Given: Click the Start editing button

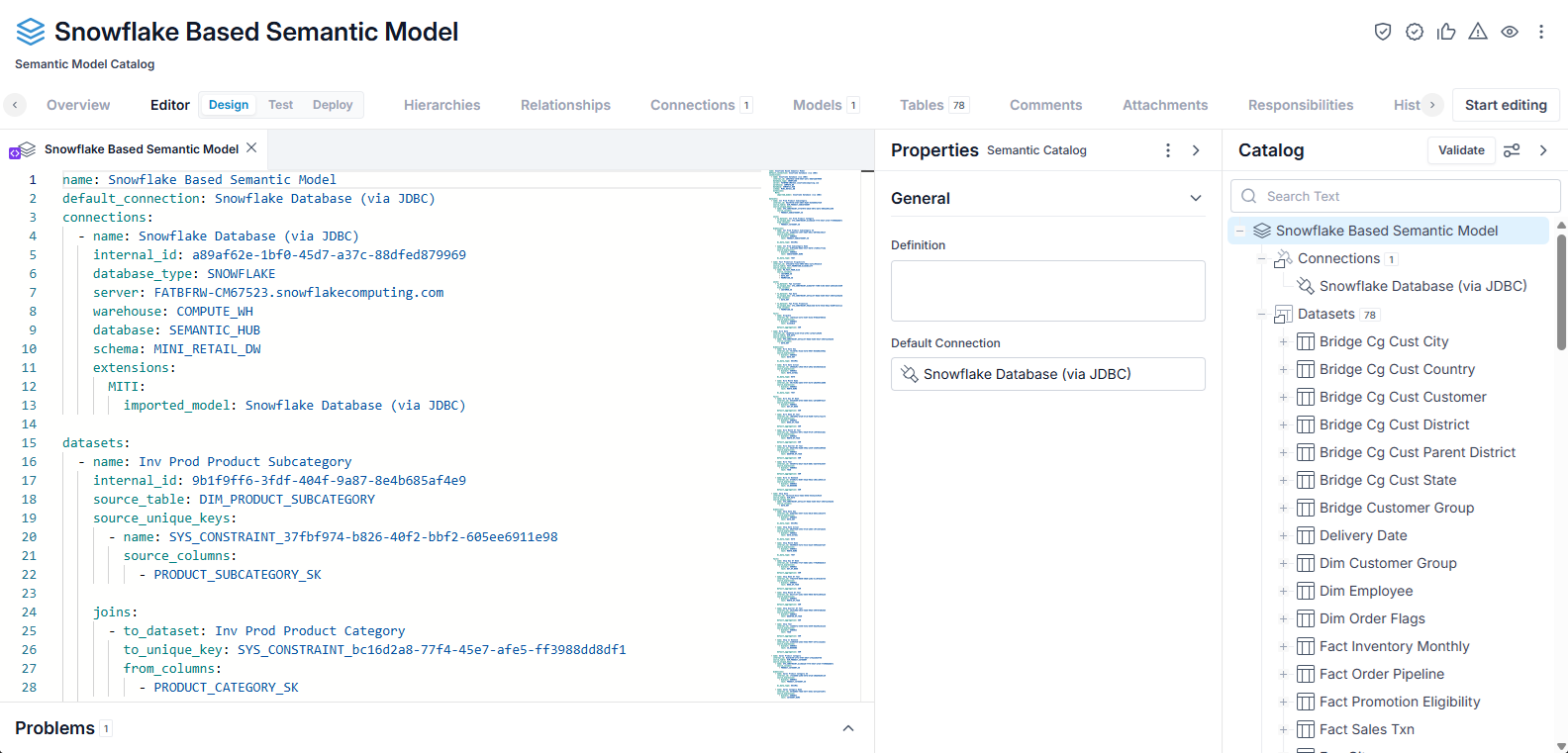Looking at the screenshot, I should point(1506,105).
